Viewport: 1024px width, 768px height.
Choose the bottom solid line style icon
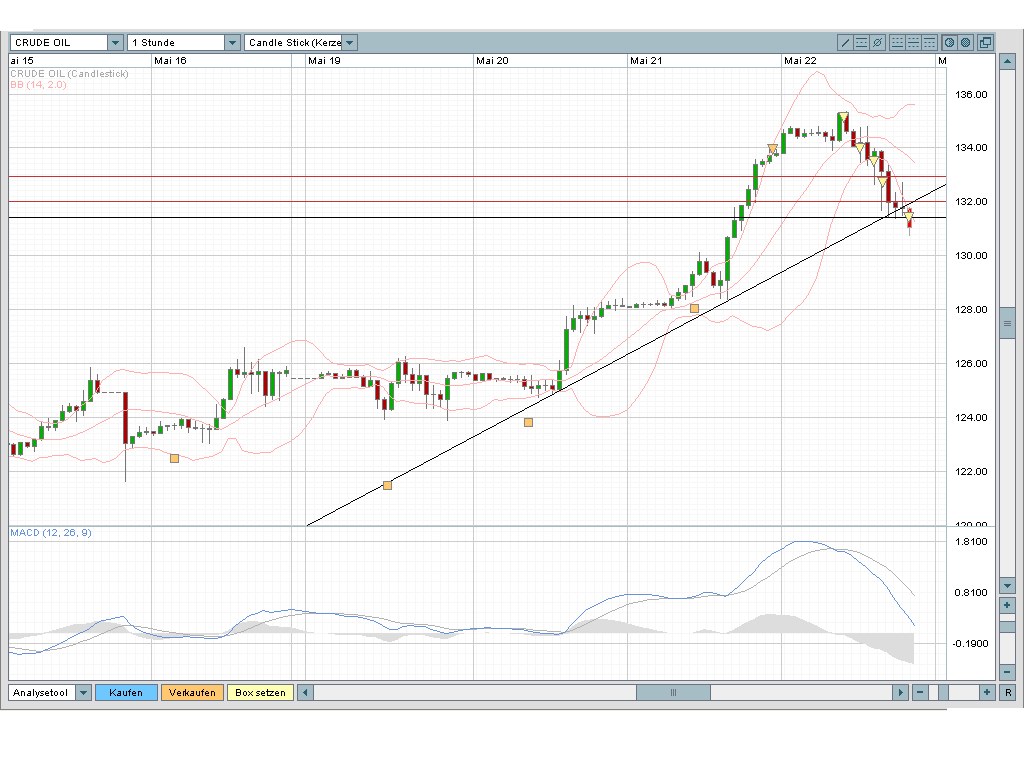click(x=897, y=43)
